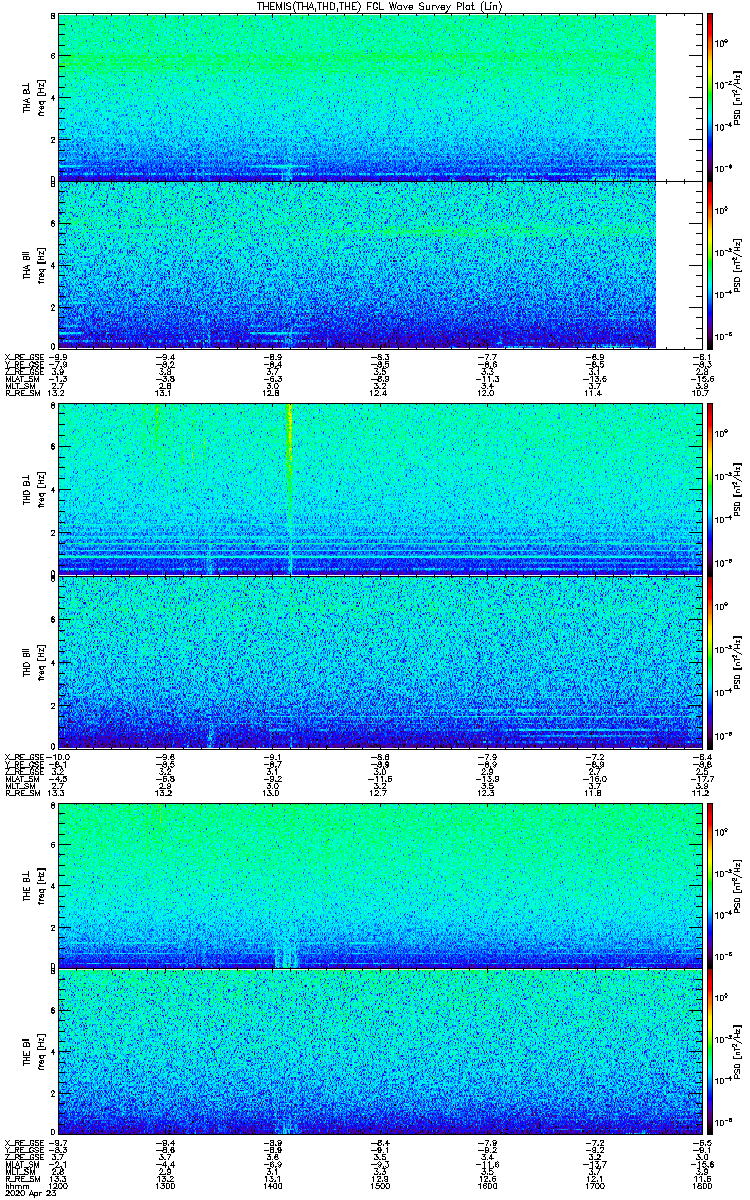
Task: Click the 2020 Apr date label
Action: pyautogui.click(x=26, y=1194)
